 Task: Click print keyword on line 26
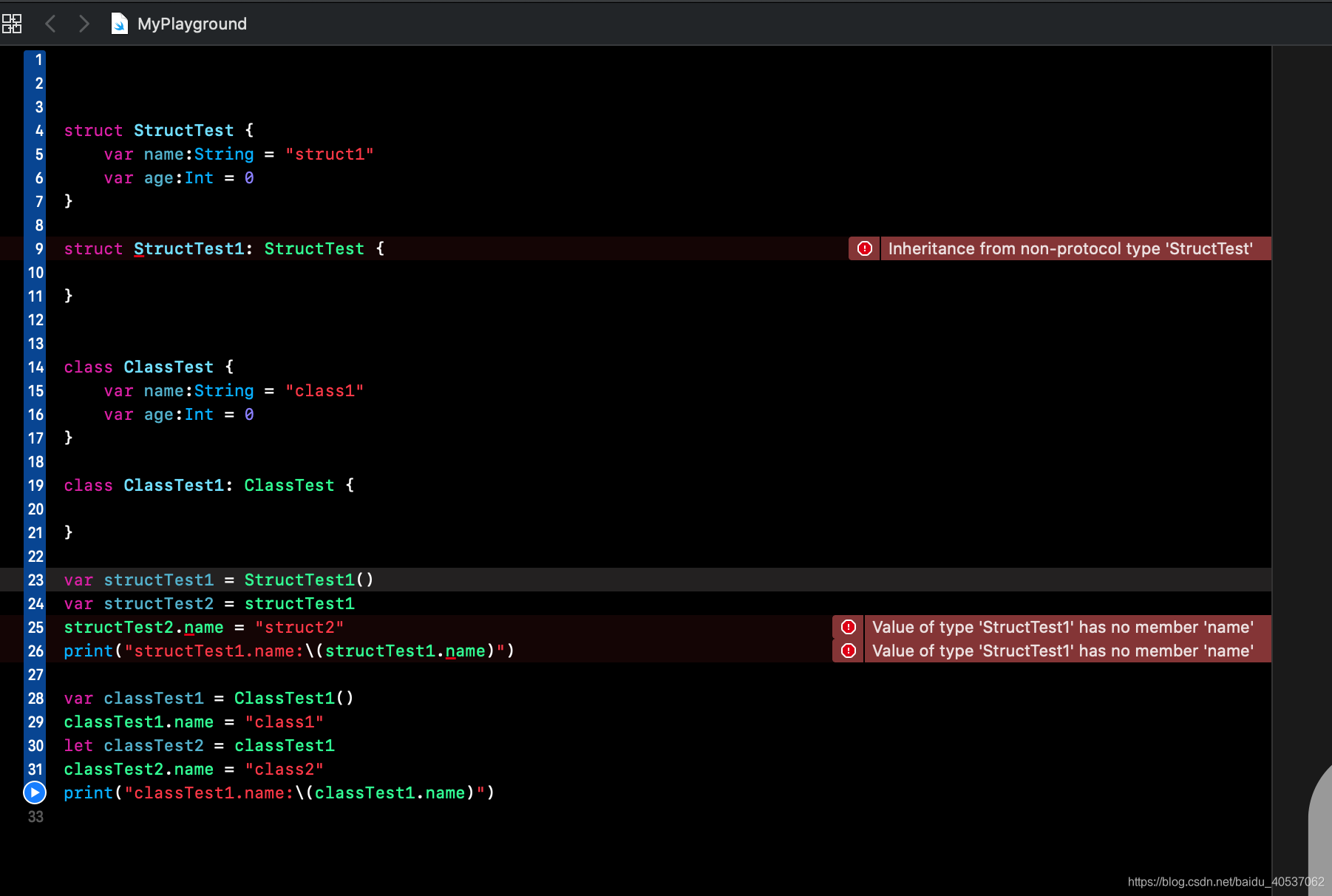tap(89, 651)
